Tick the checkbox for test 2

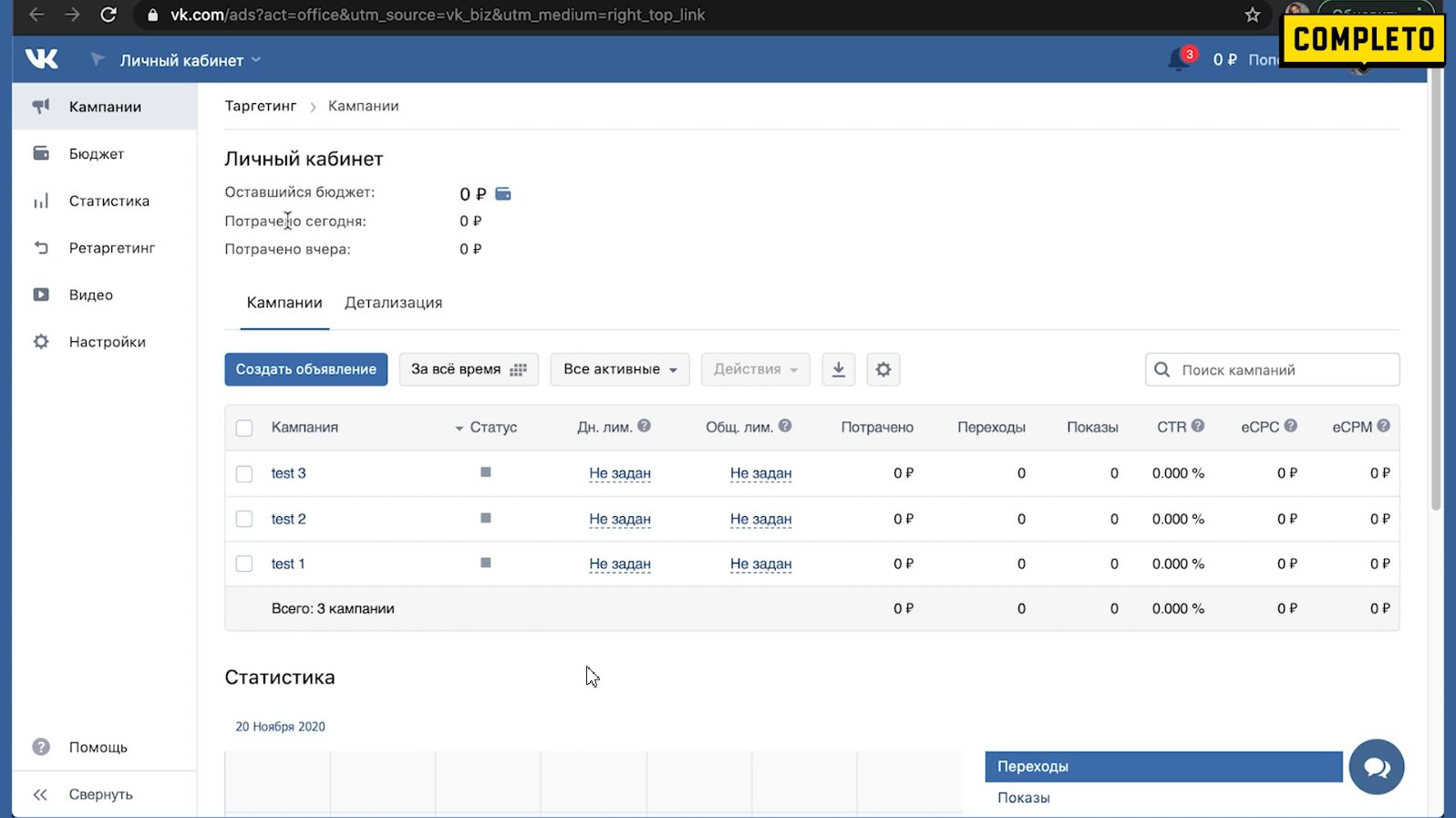[x=244, y=519]
